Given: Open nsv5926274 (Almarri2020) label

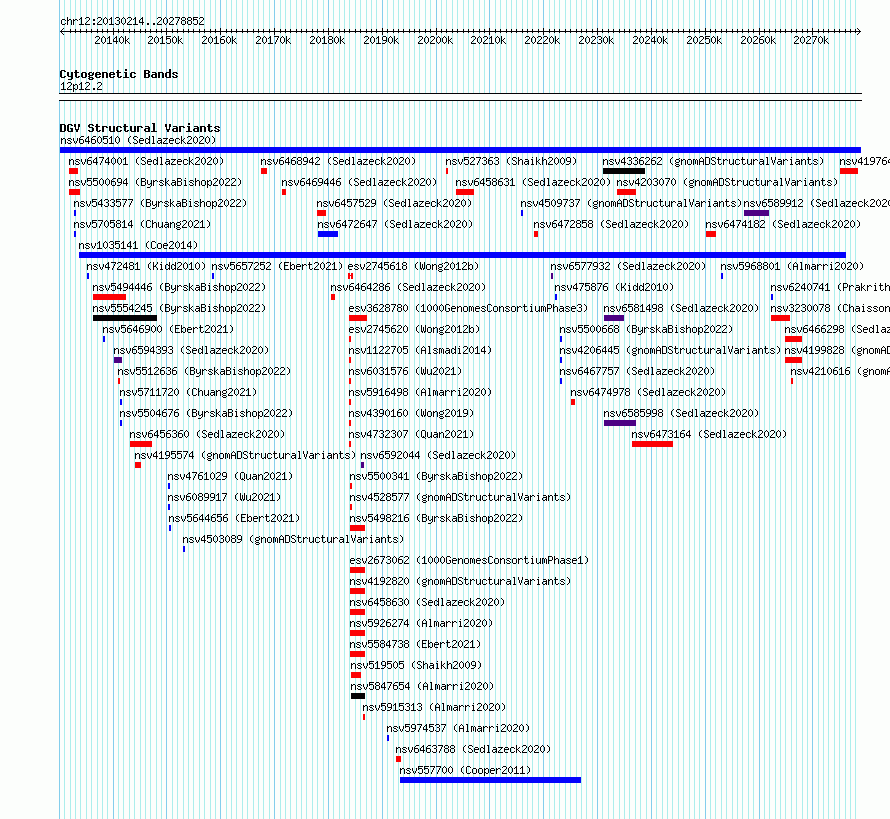Looking at the screenshot, I should pos(421,623).
